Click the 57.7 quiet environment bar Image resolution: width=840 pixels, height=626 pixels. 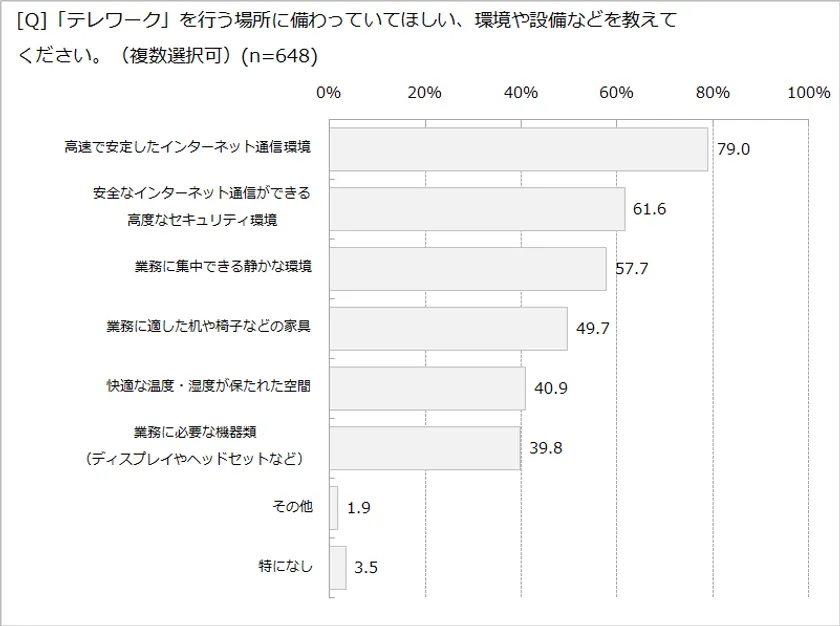point(467,268)
